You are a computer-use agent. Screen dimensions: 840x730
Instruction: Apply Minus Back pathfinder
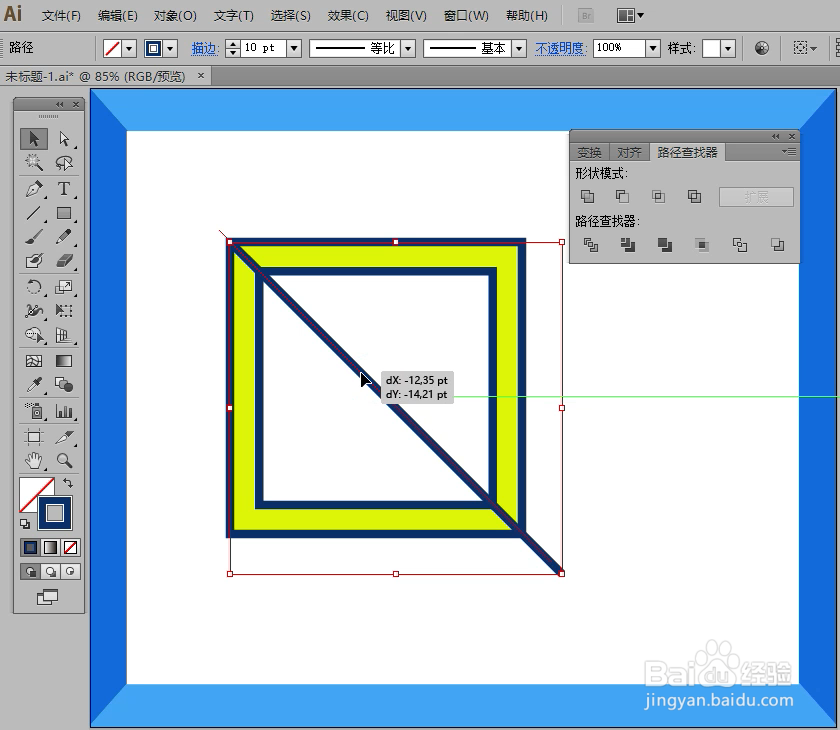click(777, 245)
